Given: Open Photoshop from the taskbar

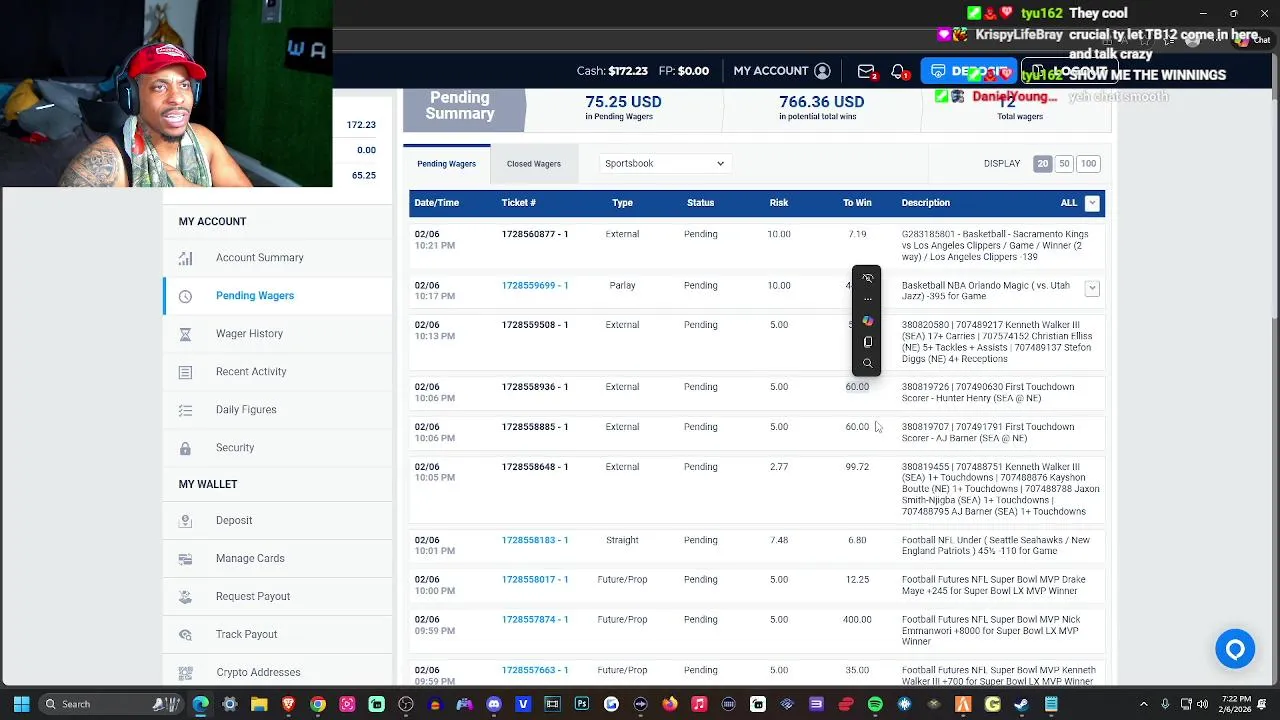Looking at the screenshot, I should (x=582, y=704).
